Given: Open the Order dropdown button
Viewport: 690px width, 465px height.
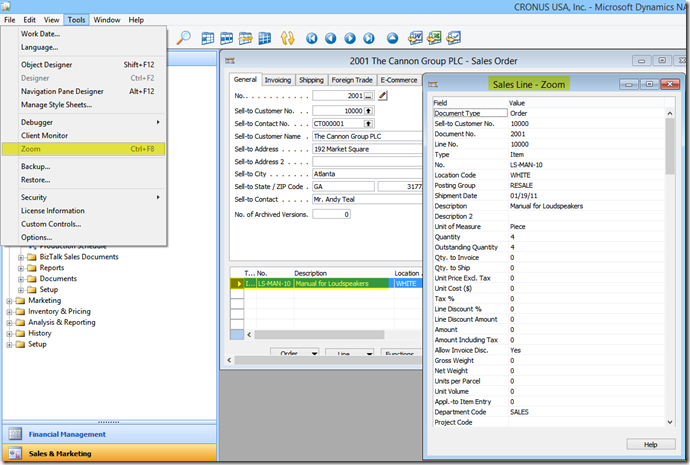Looking at the screenshot, I should [294, 353].
